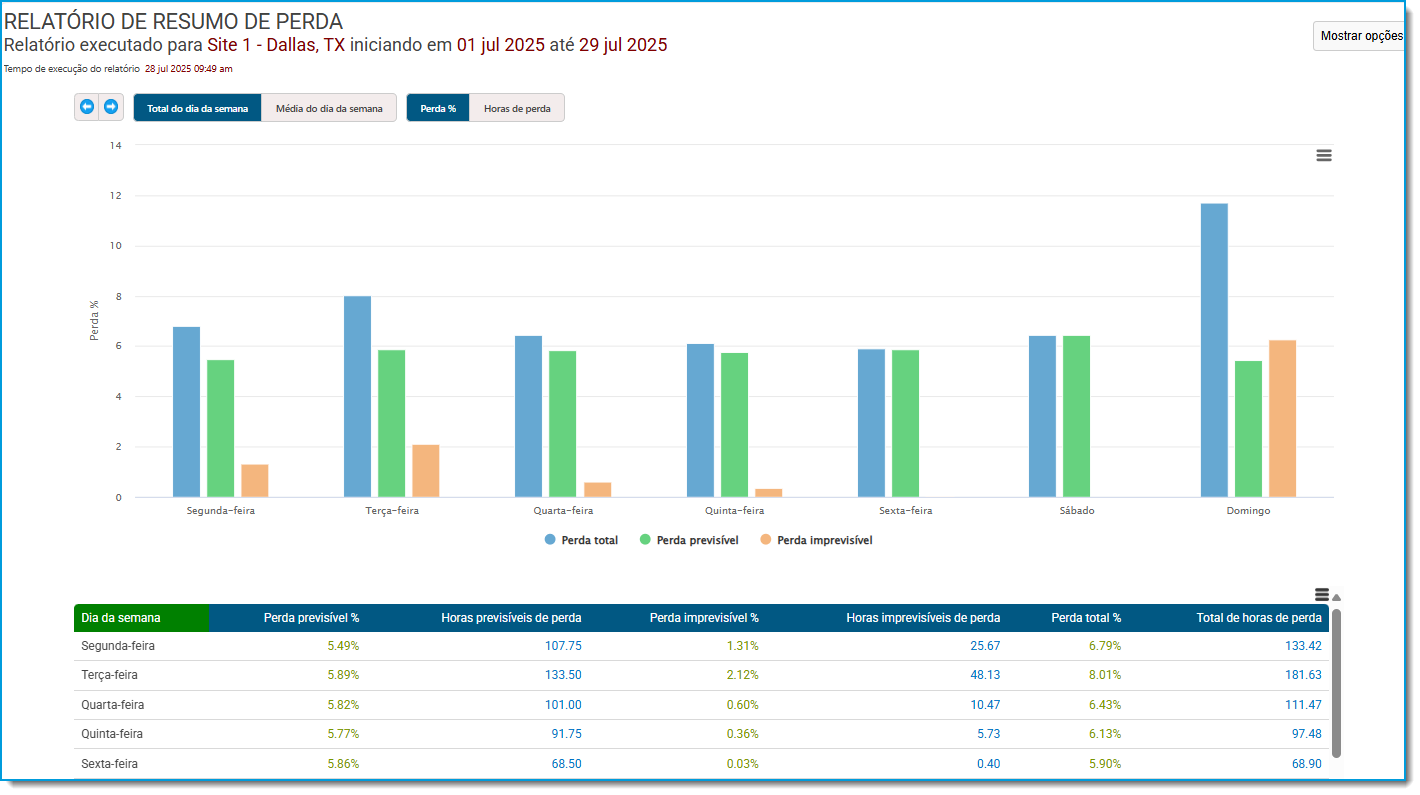This screenshot has width=1420, height=795.
Task: Click the orange Quinta-feira Perda imprevisível bar
Action: 768,493
